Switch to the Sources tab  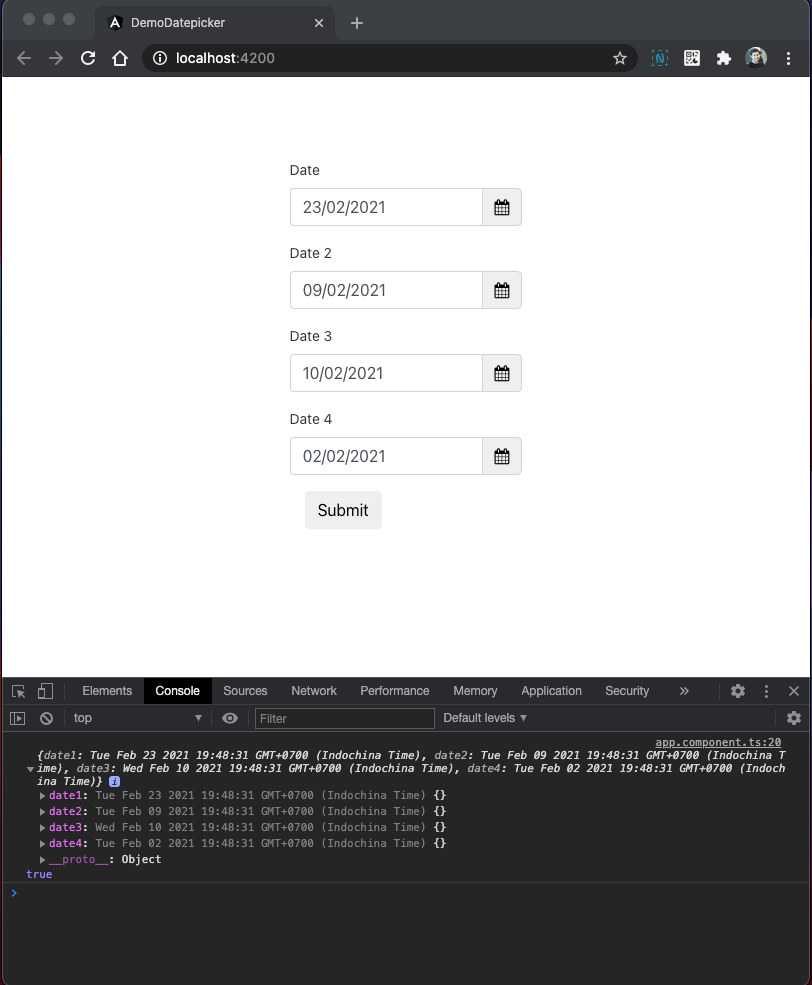(x=246, y=691)
